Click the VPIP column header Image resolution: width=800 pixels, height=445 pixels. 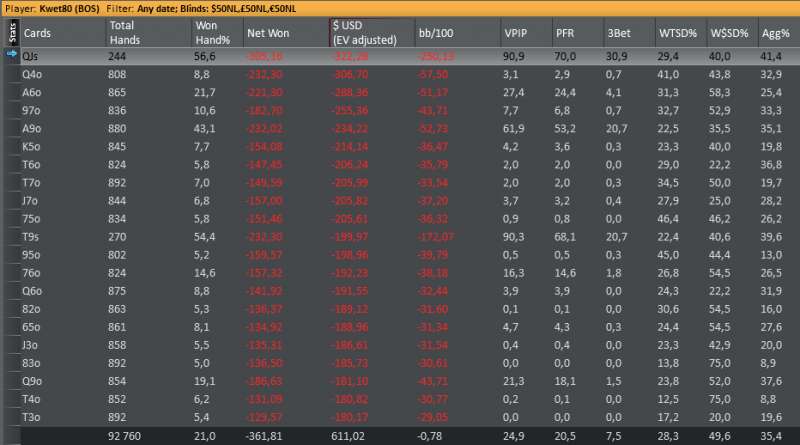(x=527, y=33)
